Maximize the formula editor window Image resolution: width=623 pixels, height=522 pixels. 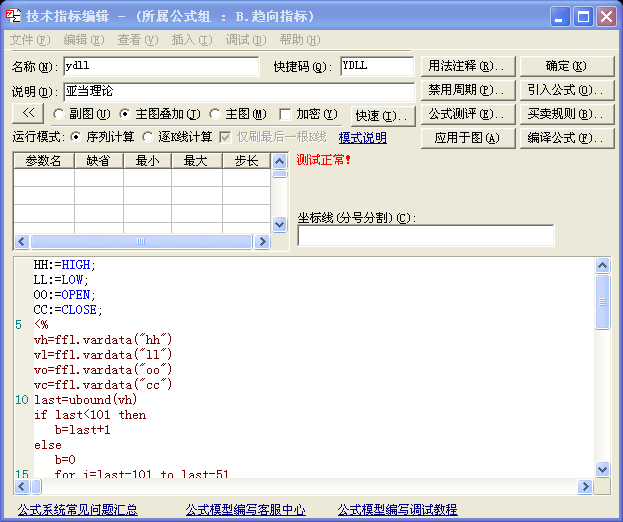coord(585,16)
